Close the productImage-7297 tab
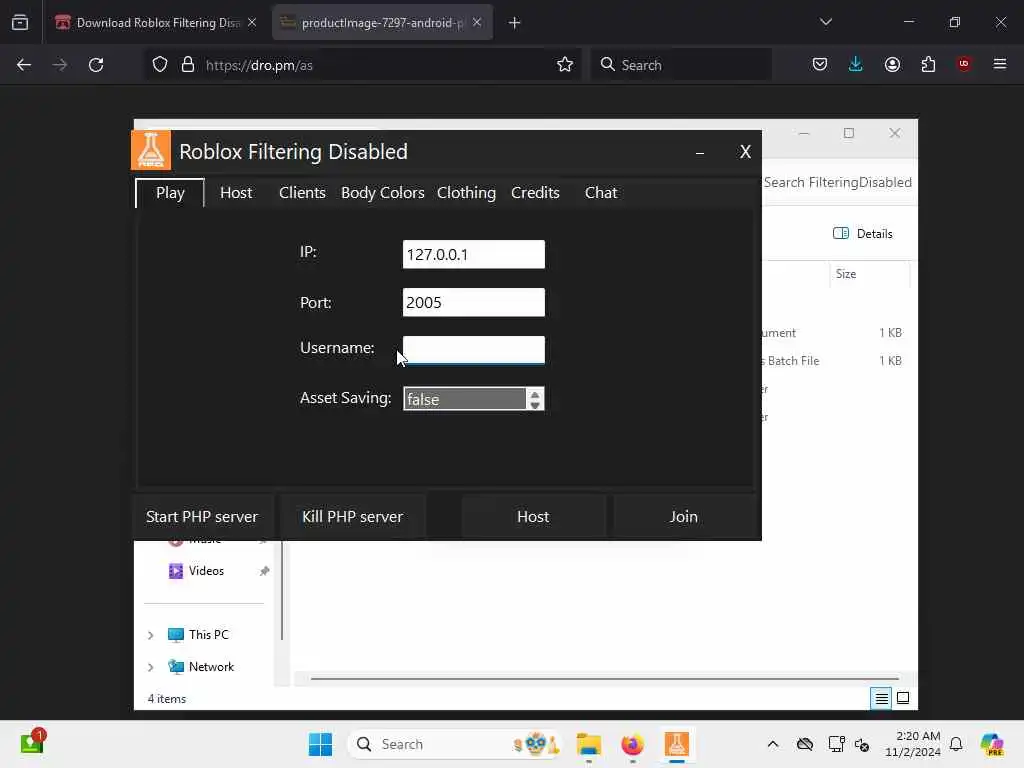The height and width of the screenshot is (768, 1024). click(x=477, y=23)
